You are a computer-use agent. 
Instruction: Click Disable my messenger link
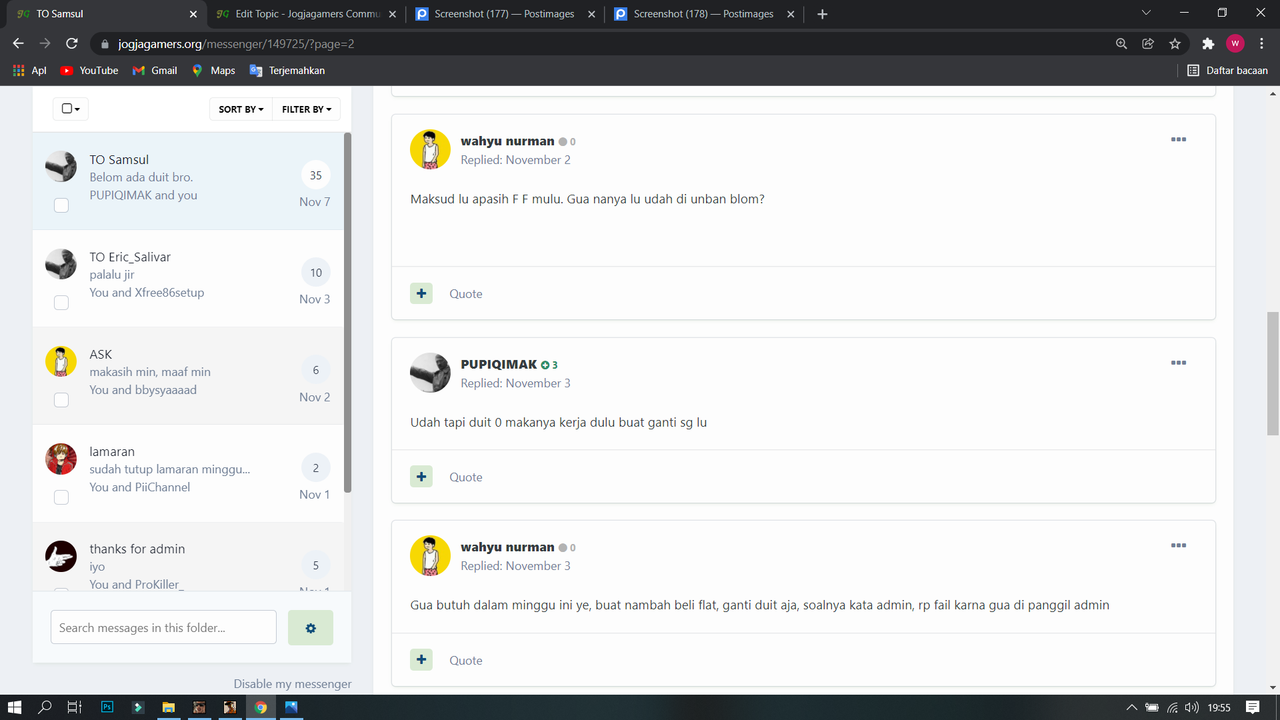tap(293, 684)
